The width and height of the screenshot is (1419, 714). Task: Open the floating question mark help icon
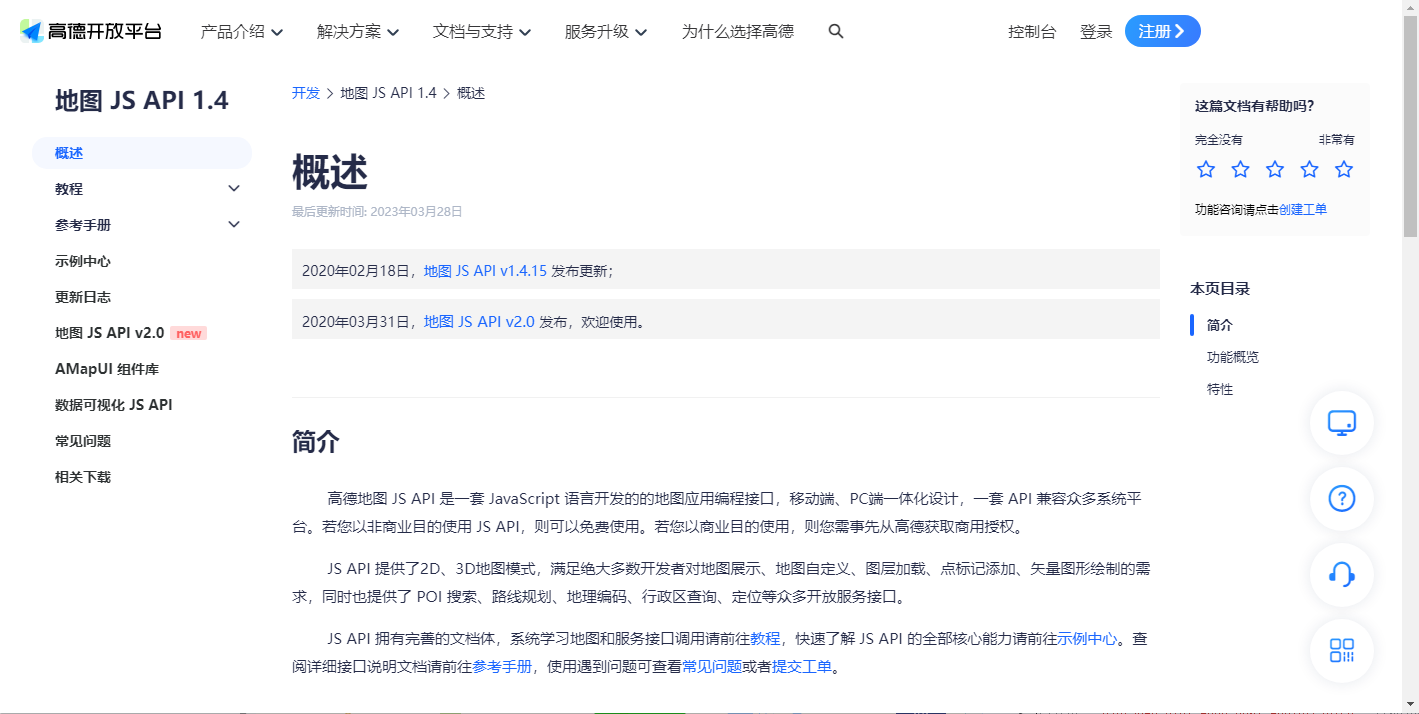click(x=1342, y=498)
